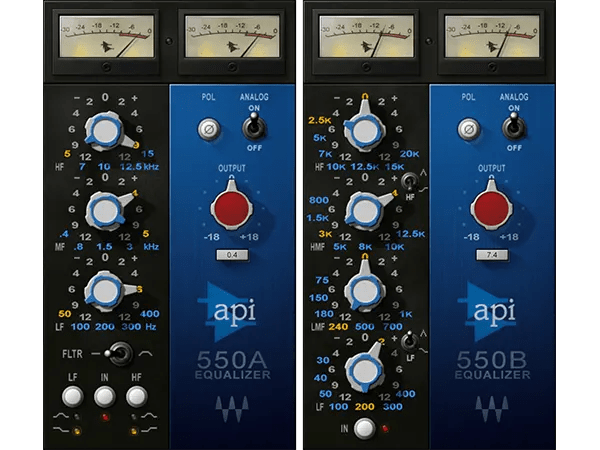Click the 550B red OUTPUT knob

(492, 209)
